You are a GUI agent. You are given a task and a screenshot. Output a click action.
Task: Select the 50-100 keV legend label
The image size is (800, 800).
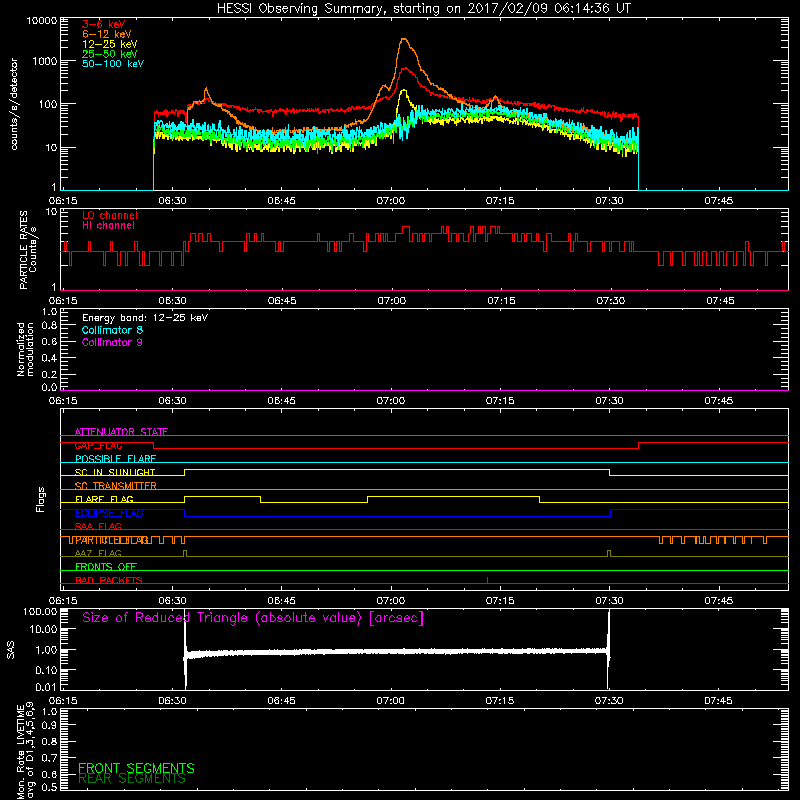(113, 64)
